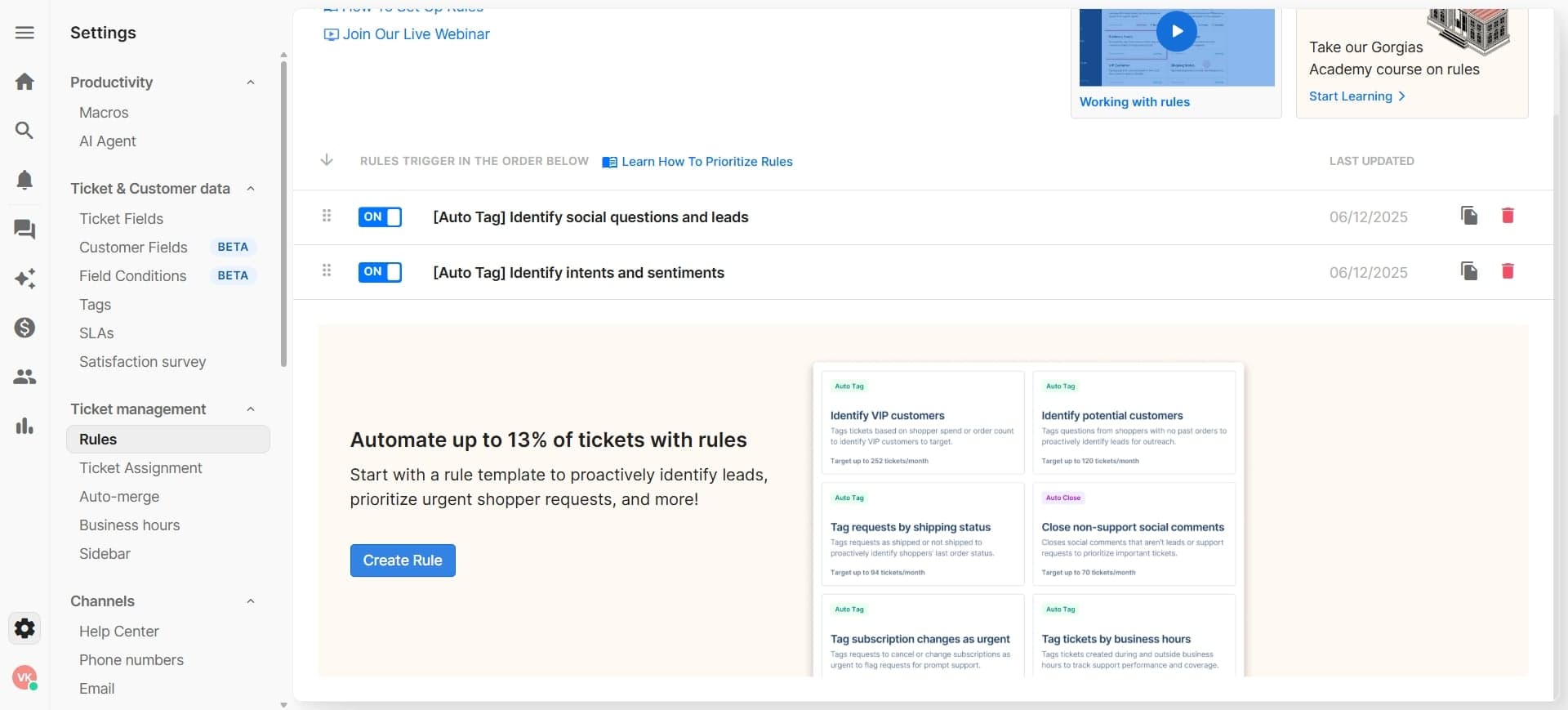Select the Identify VIP customers template card
The height and width of the screenshot is (710, 1568).
(922, 422)
